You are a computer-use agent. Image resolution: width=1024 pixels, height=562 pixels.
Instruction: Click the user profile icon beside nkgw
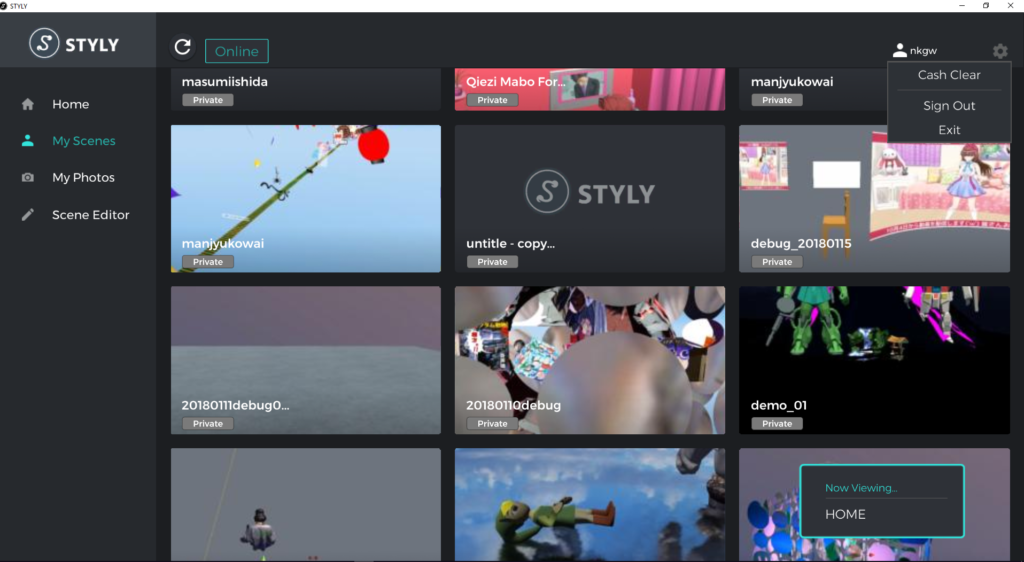tap(899, 50)
